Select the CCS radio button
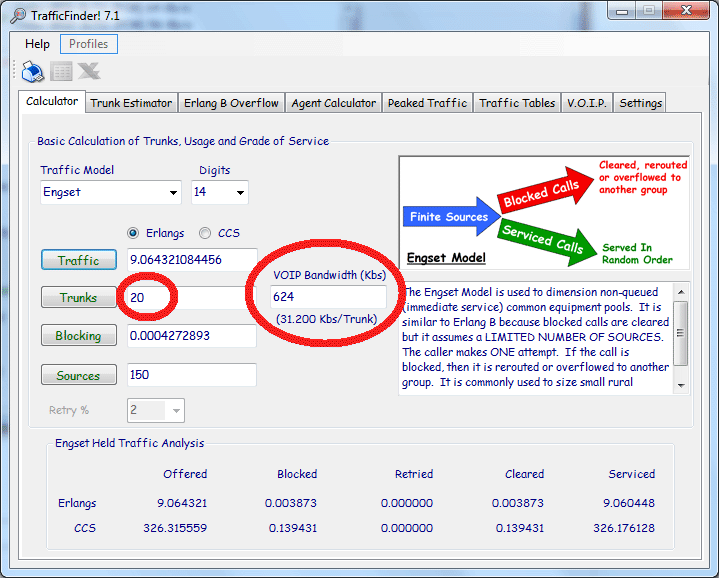This screenshot has height=578, width=719. tap(205, 233)
